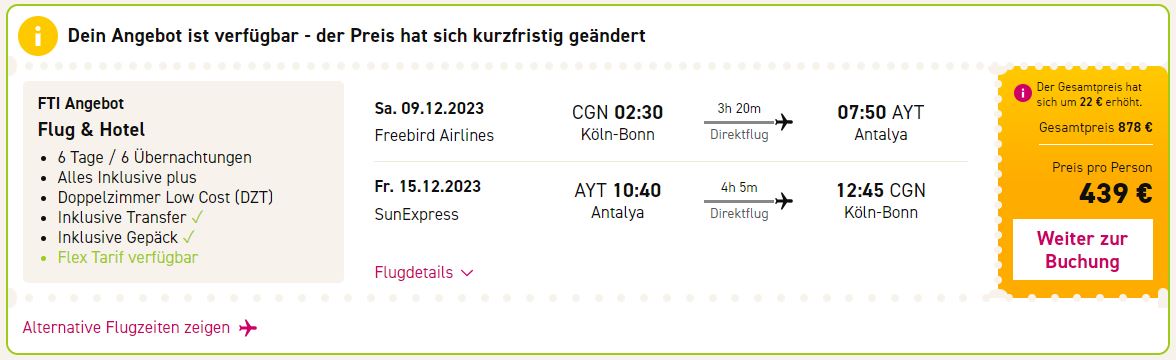Screen dimensions: 1176x360
Task: Click the pink airplane icon beside alternative flights
Action: [x=248, y=328]
